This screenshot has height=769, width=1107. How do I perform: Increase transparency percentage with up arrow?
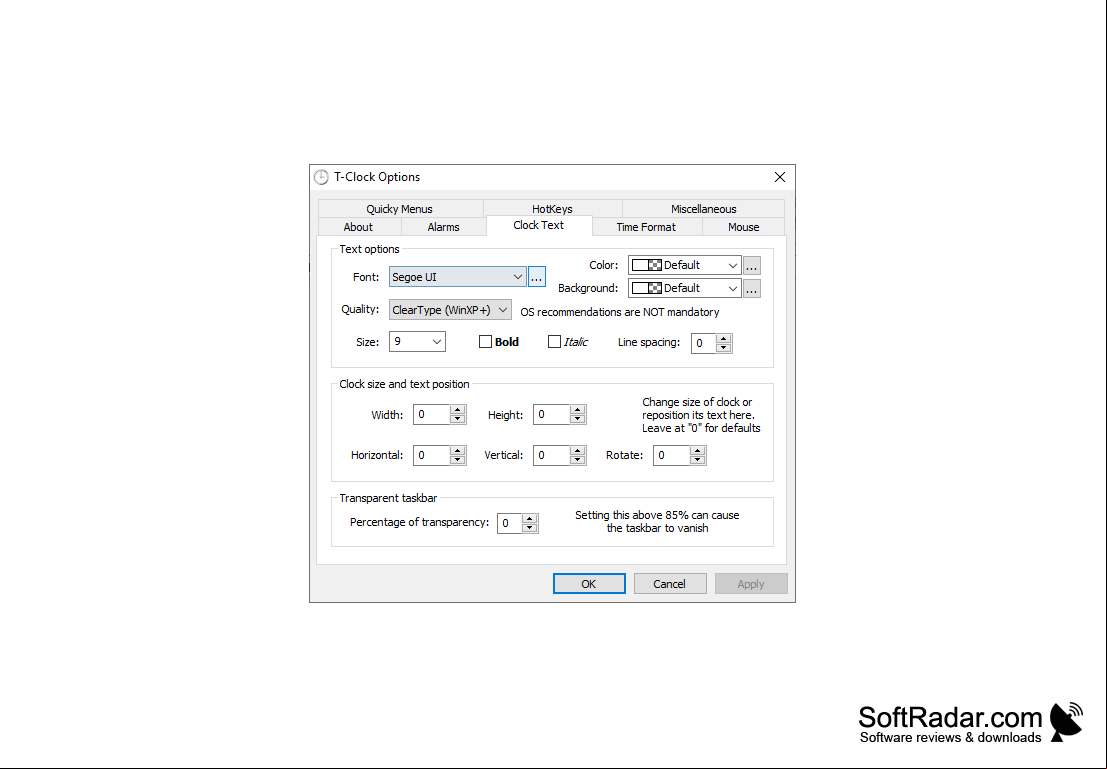click(529, 519)
